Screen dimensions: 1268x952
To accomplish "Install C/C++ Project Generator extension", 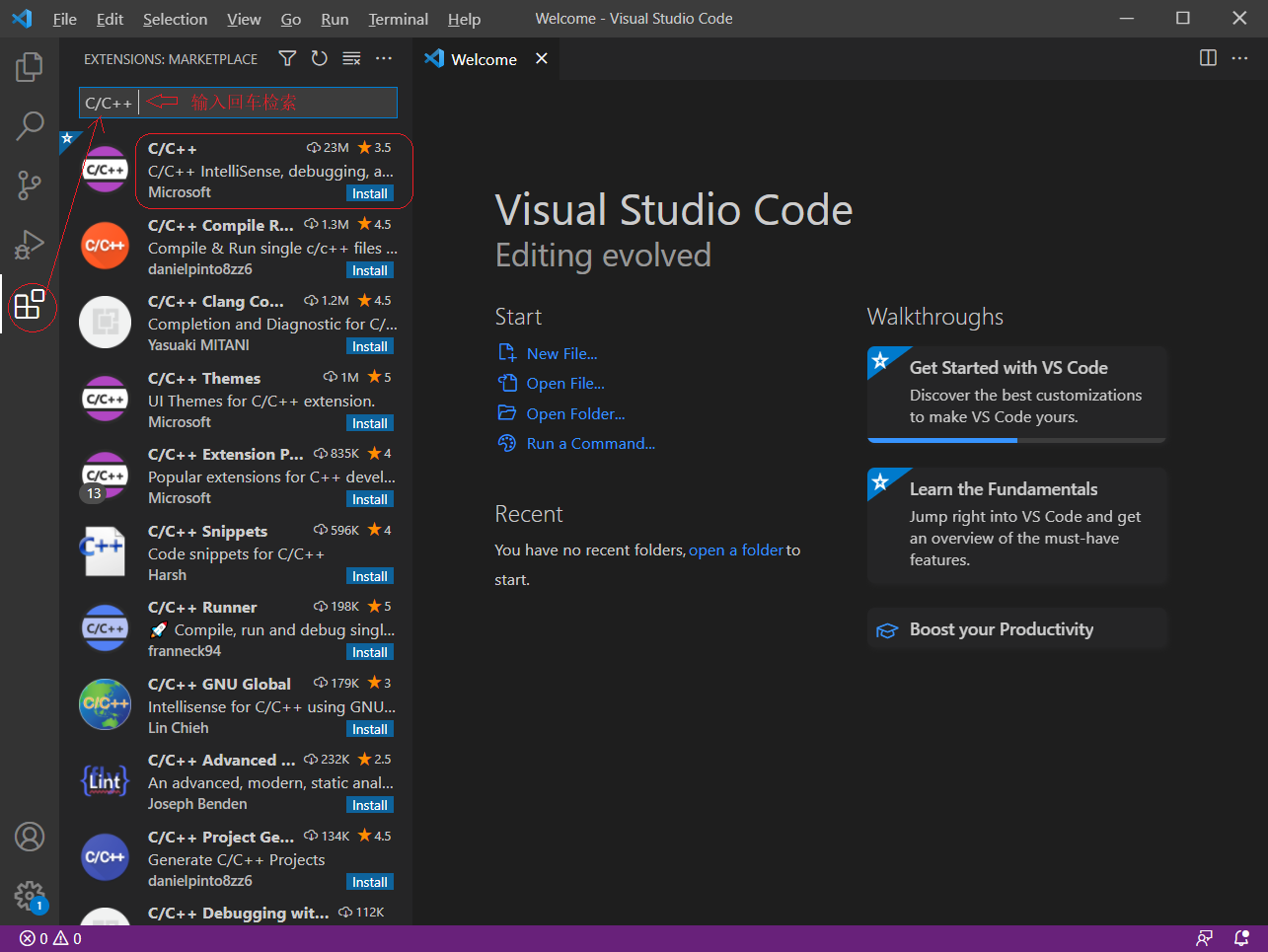I will click(370, 882).
